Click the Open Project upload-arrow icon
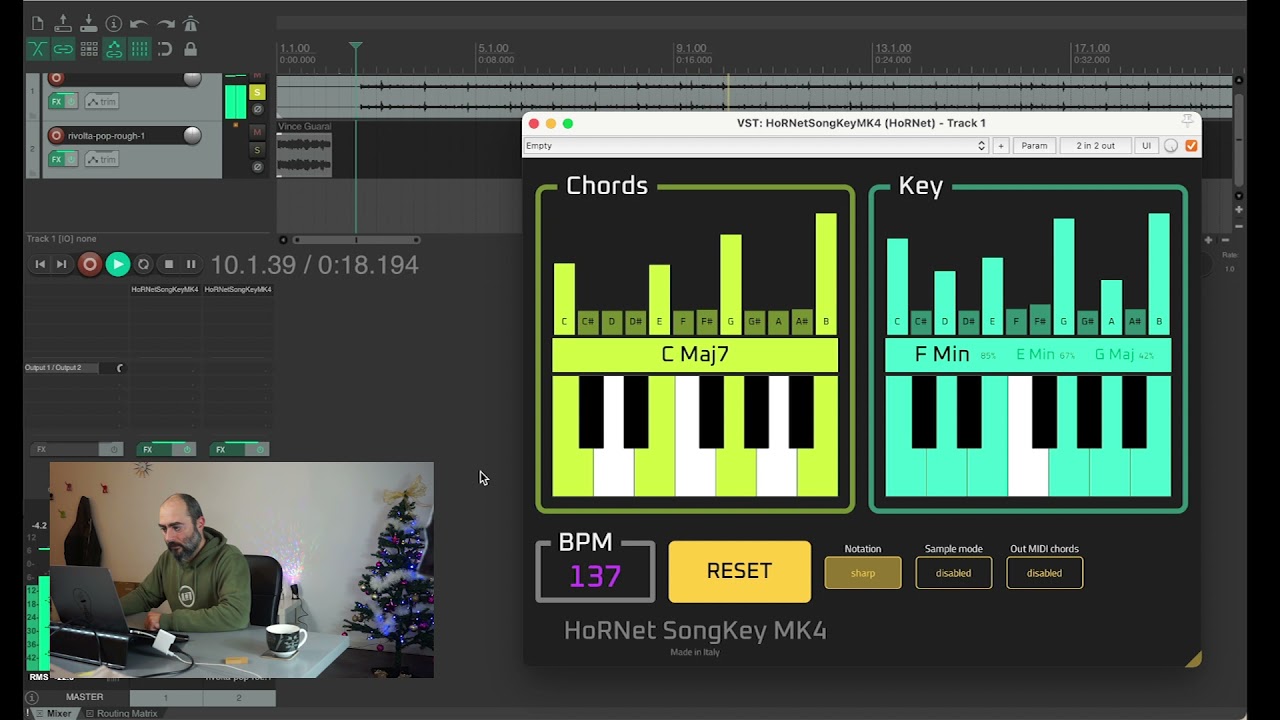1280x720 pixels. coord(63,23)
